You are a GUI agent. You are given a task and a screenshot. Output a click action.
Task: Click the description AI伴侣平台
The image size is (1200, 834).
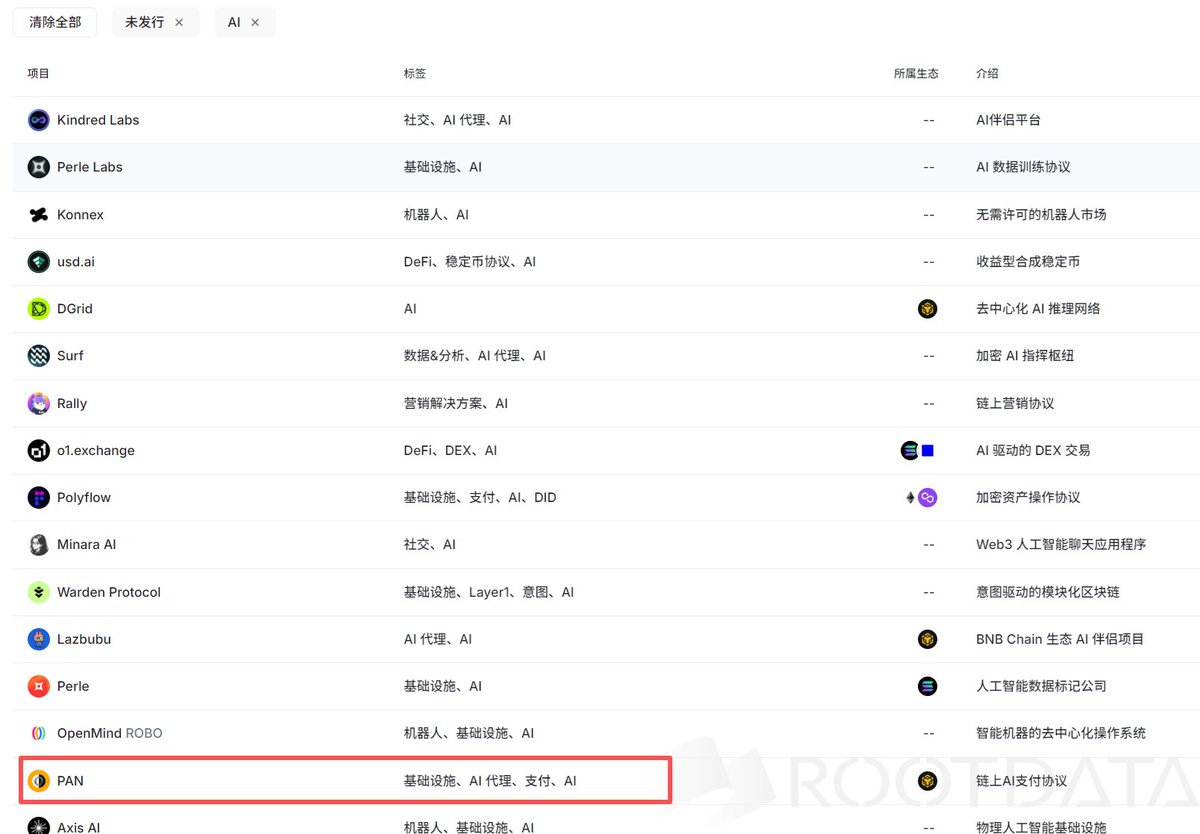click(1008, 120)
